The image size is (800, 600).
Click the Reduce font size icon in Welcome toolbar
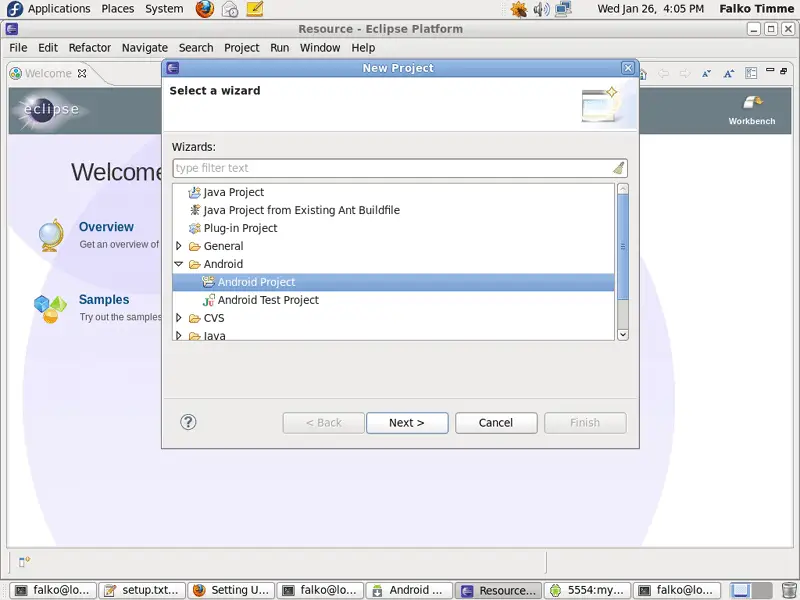[707, 73]
